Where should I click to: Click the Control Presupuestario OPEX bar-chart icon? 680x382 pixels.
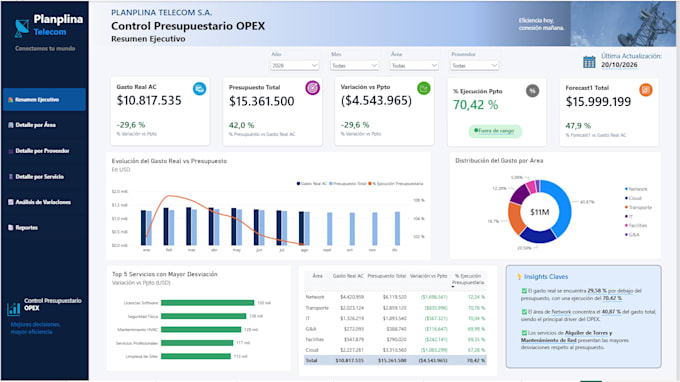coord(14,308)
